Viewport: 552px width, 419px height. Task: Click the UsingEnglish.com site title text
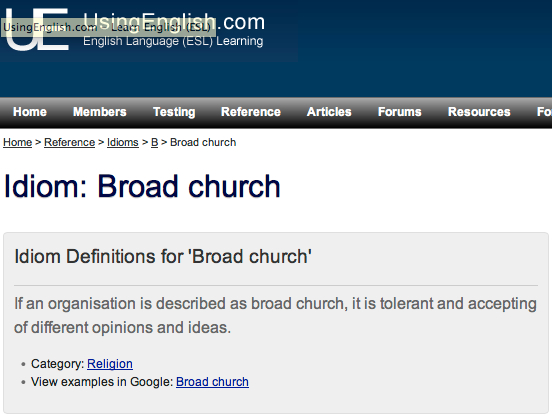click(174, 22)
